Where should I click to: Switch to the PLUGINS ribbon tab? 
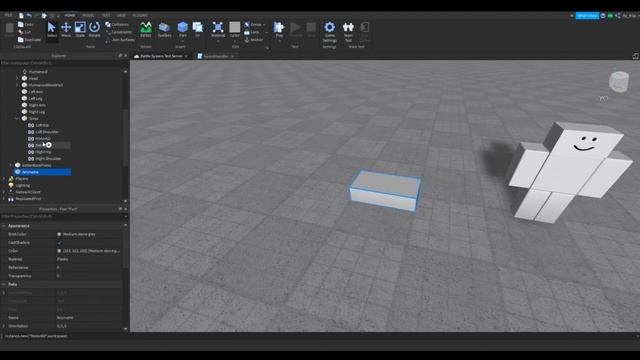140,15
